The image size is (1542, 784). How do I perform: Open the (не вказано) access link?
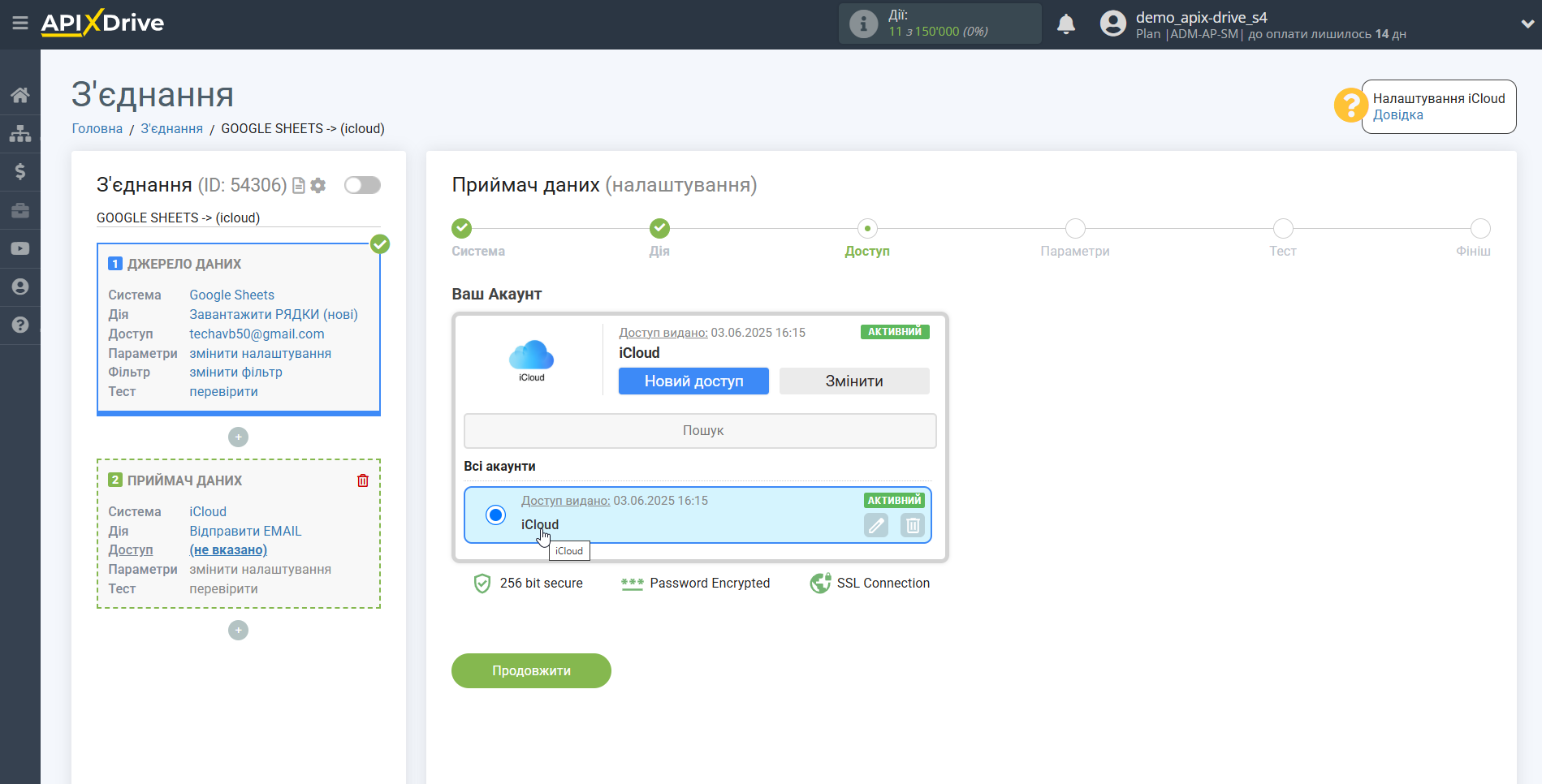click(x=228, y=550)
